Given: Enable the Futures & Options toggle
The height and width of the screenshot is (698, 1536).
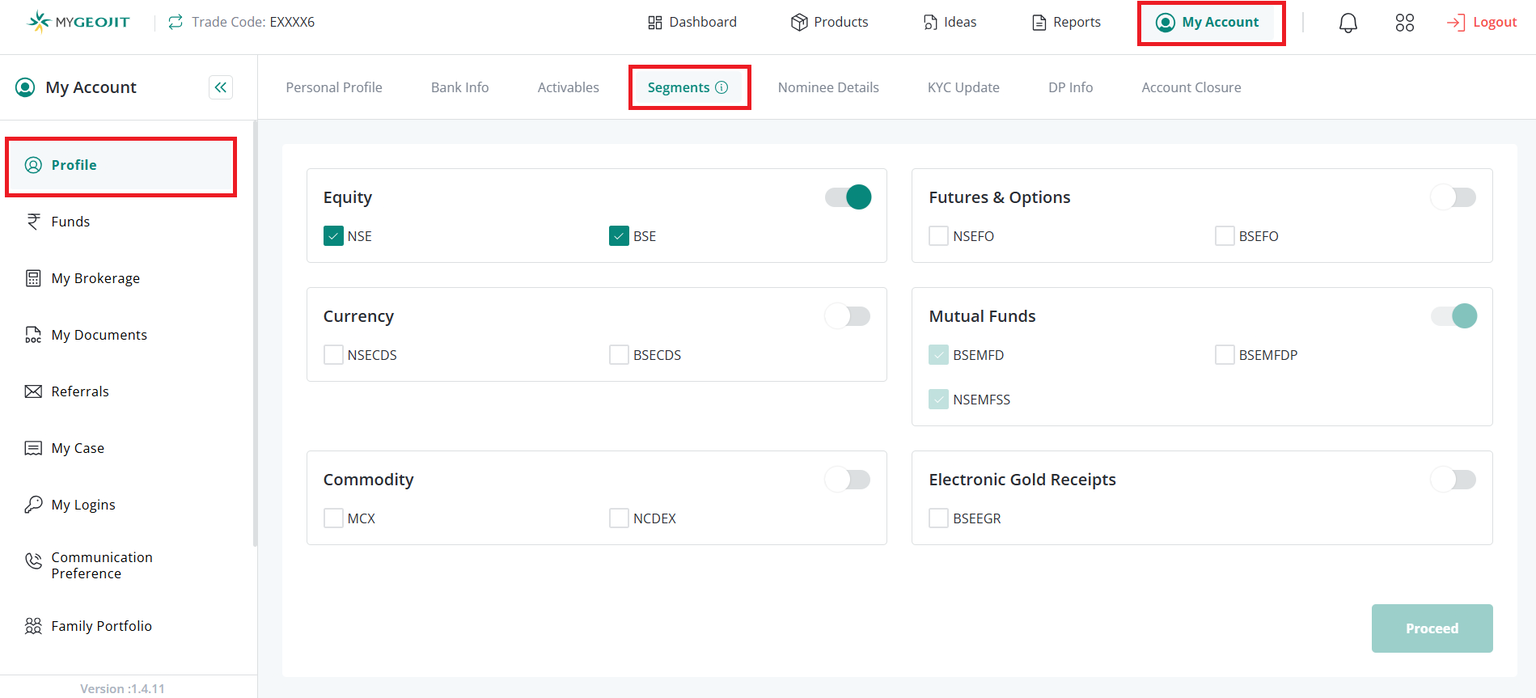Looking at the screenshot, I should pyautogui.click(x=1453, y=197).
